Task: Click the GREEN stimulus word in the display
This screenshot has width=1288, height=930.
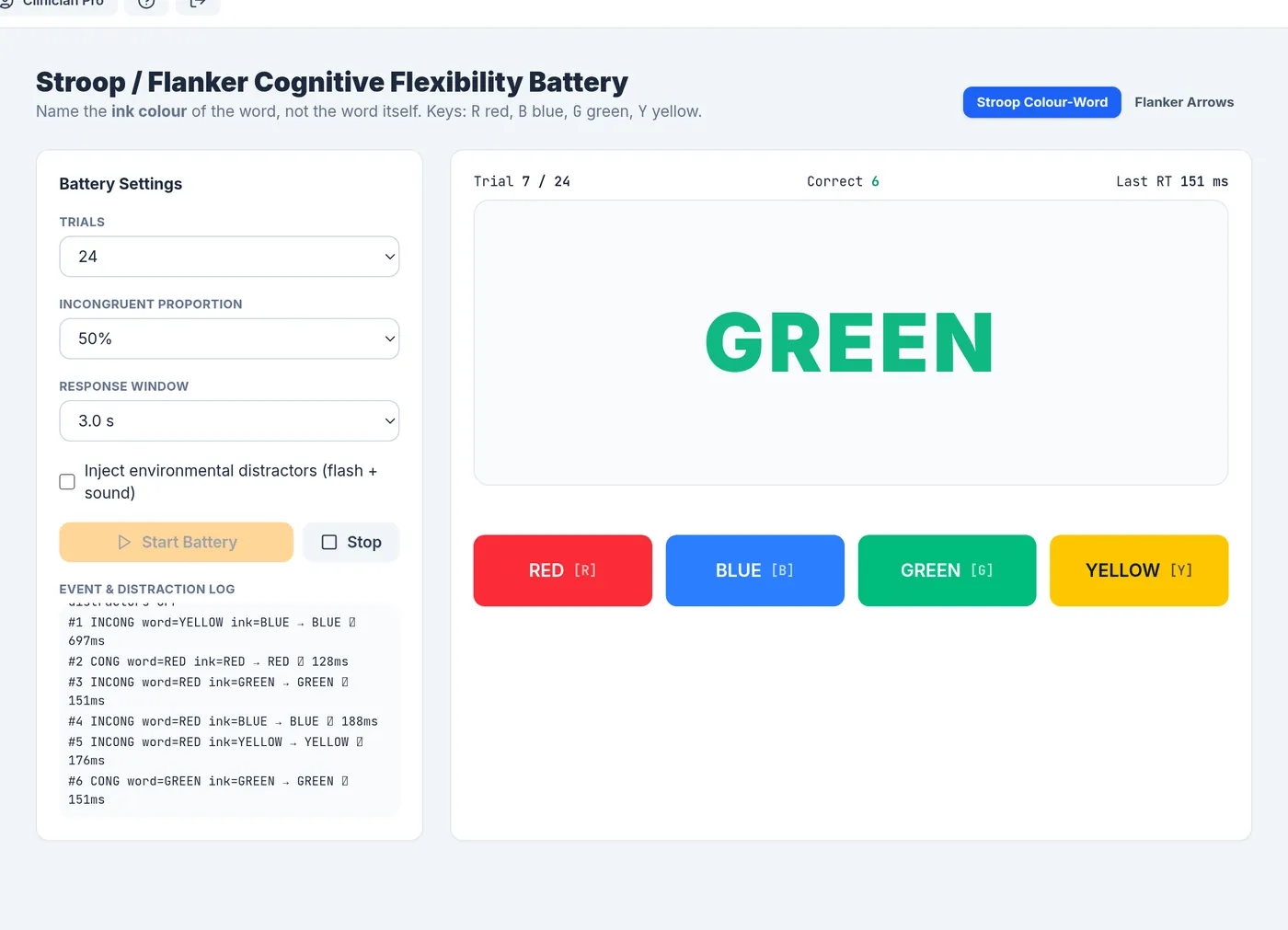Action: (850, 342)
